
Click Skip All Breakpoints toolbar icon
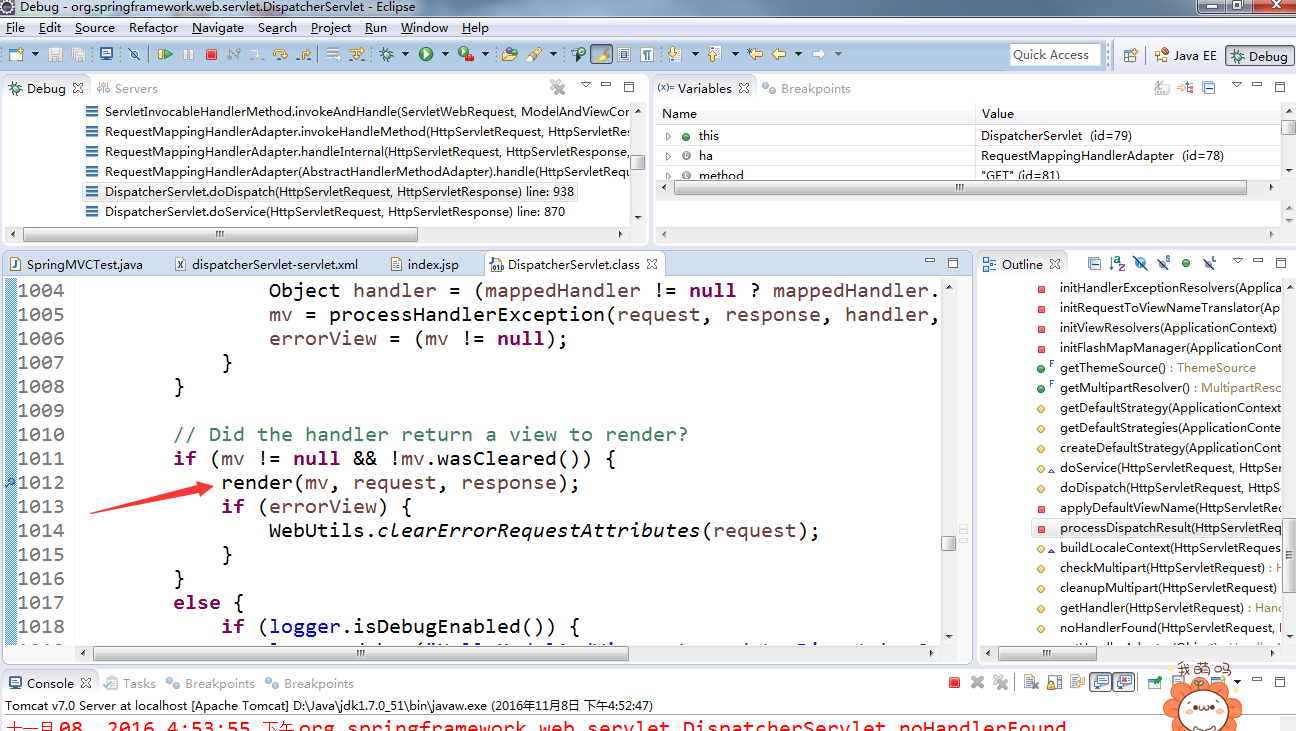pyautogui.click(x=134, y=54)
